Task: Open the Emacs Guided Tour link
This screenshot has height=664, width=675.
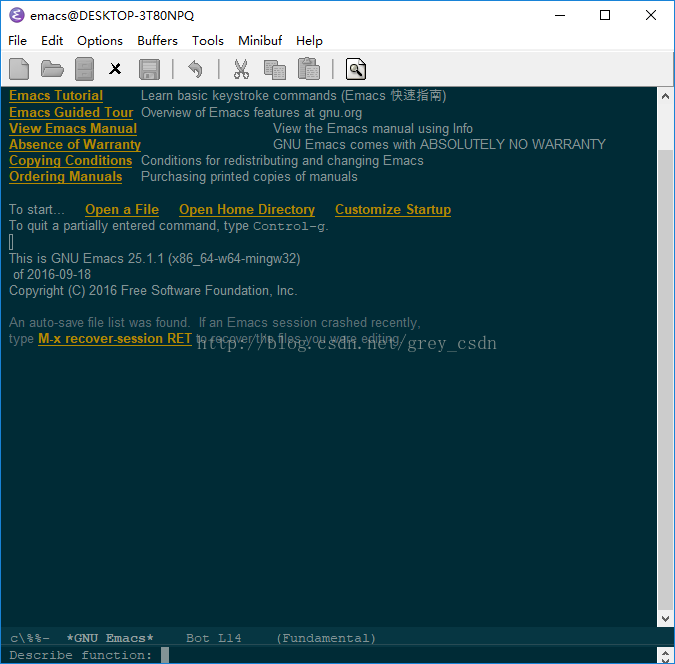Action: coord(71,112)
